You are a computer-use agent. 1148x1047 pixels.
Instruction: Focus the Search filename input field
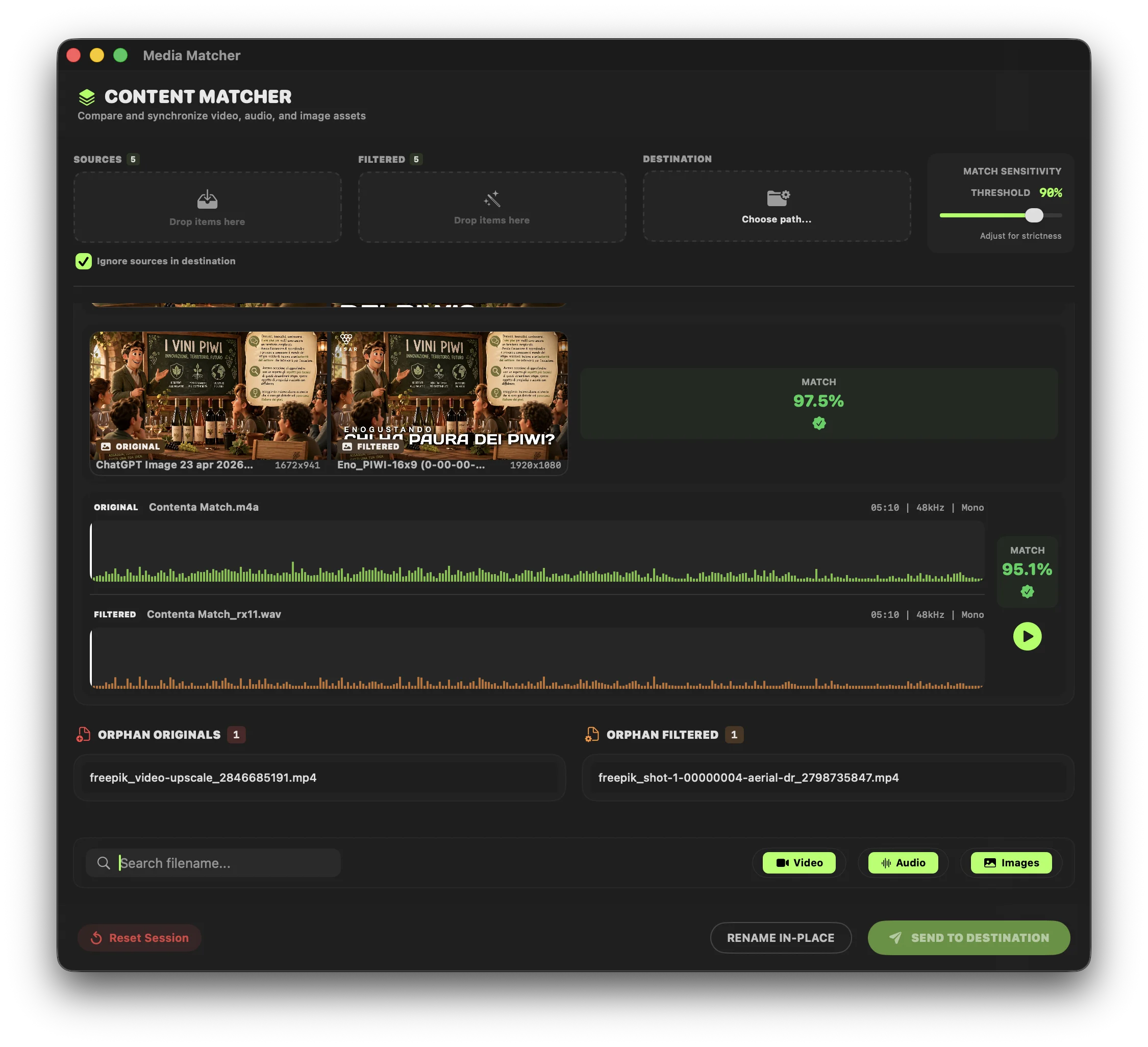pyautogui.click(x=214, y=863)
